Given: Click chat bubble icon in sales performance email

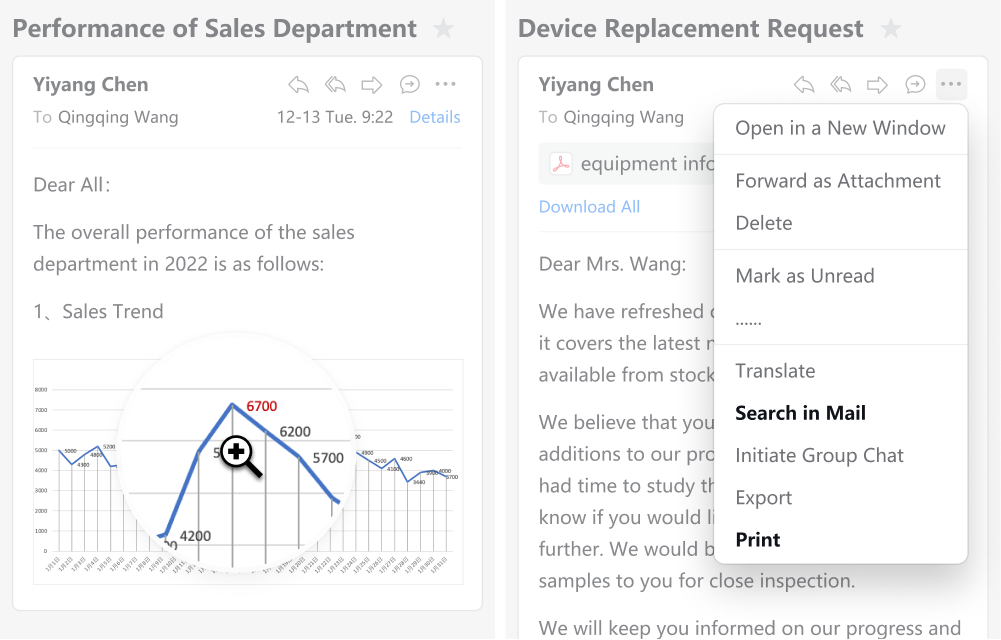Looking at the screenshot, I should [x=409, y=85].
